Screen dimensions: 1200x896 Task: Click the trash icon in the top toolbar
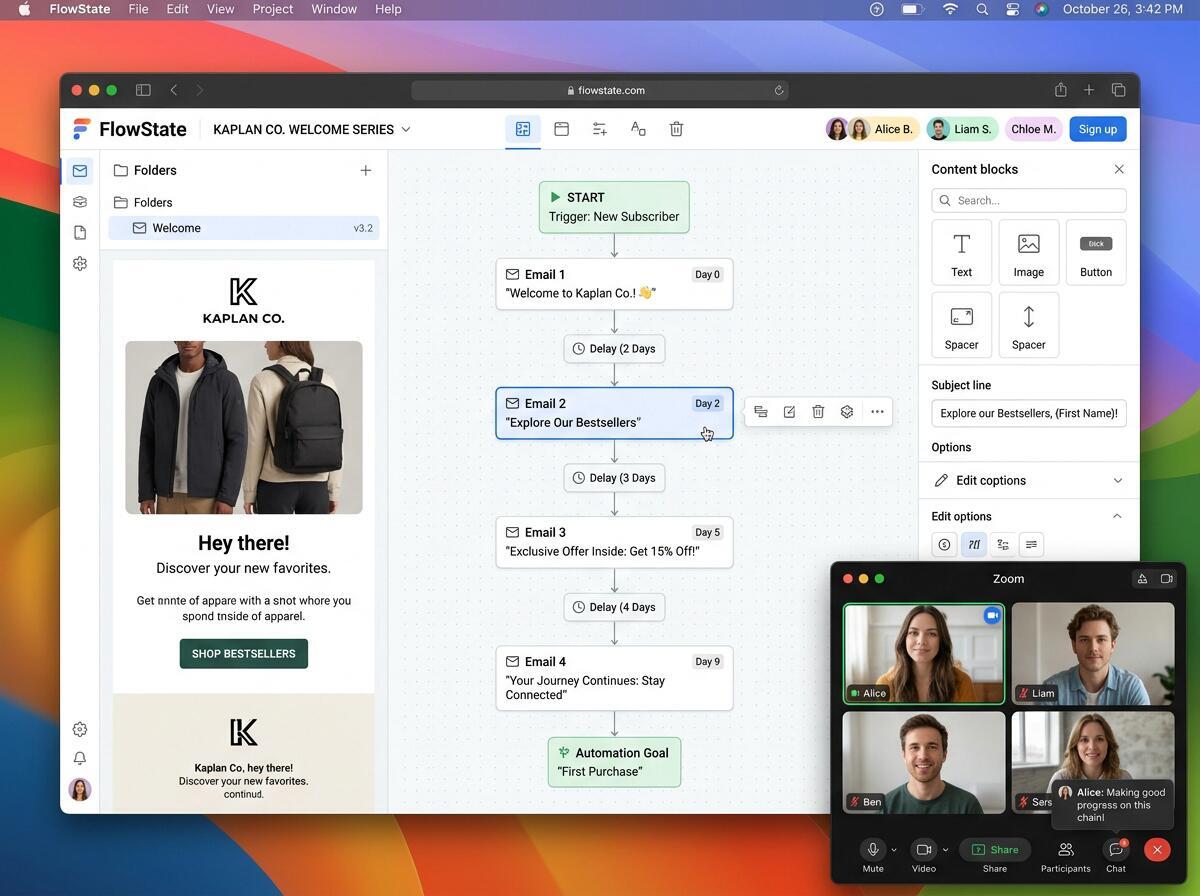coord(676,129)
